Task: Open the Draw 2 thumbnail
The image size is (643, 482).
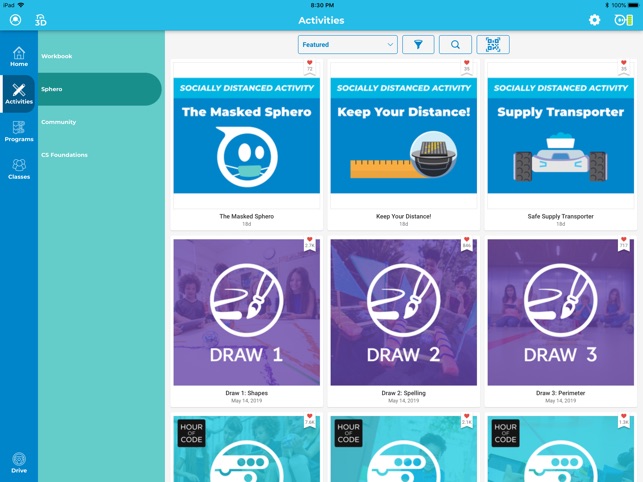Action: click(404, 312)
